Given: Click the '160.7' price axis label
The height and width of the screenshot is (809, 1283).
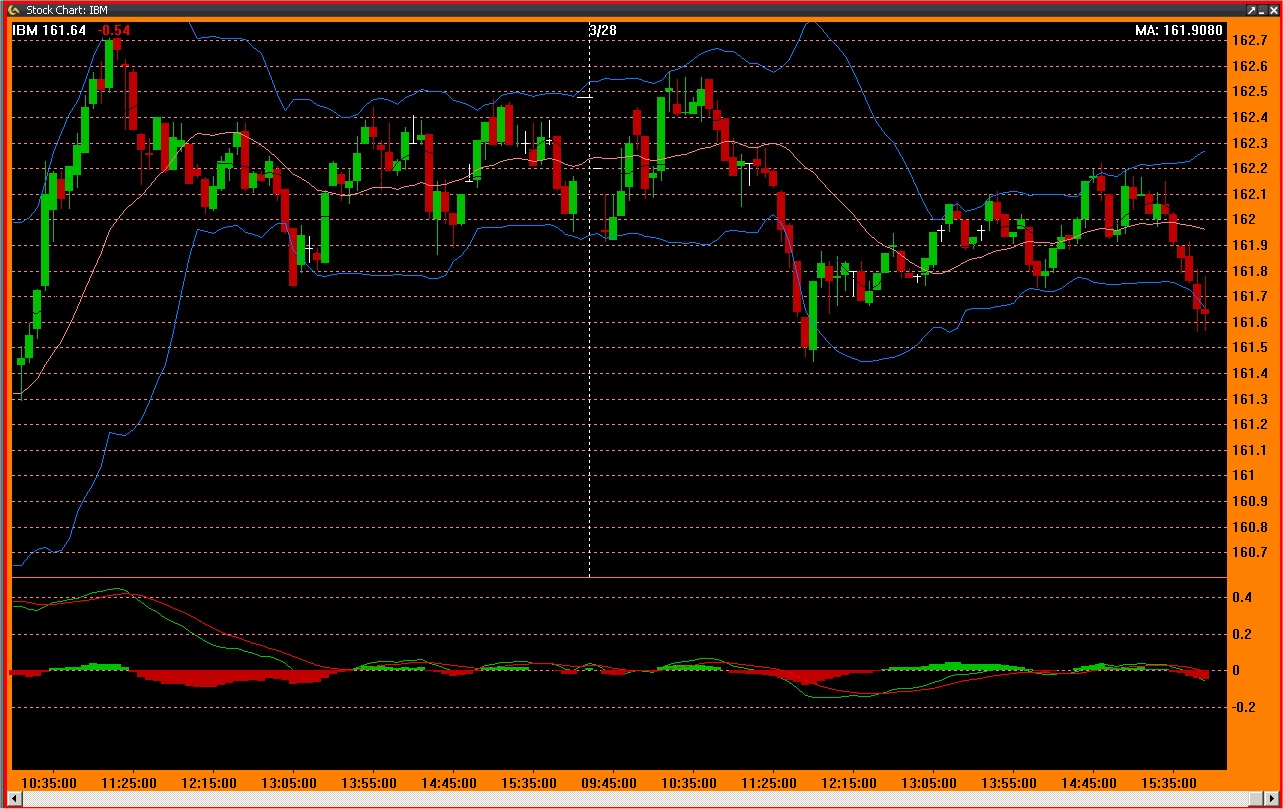Looking at the screenshot, I should click(1250, 553).
